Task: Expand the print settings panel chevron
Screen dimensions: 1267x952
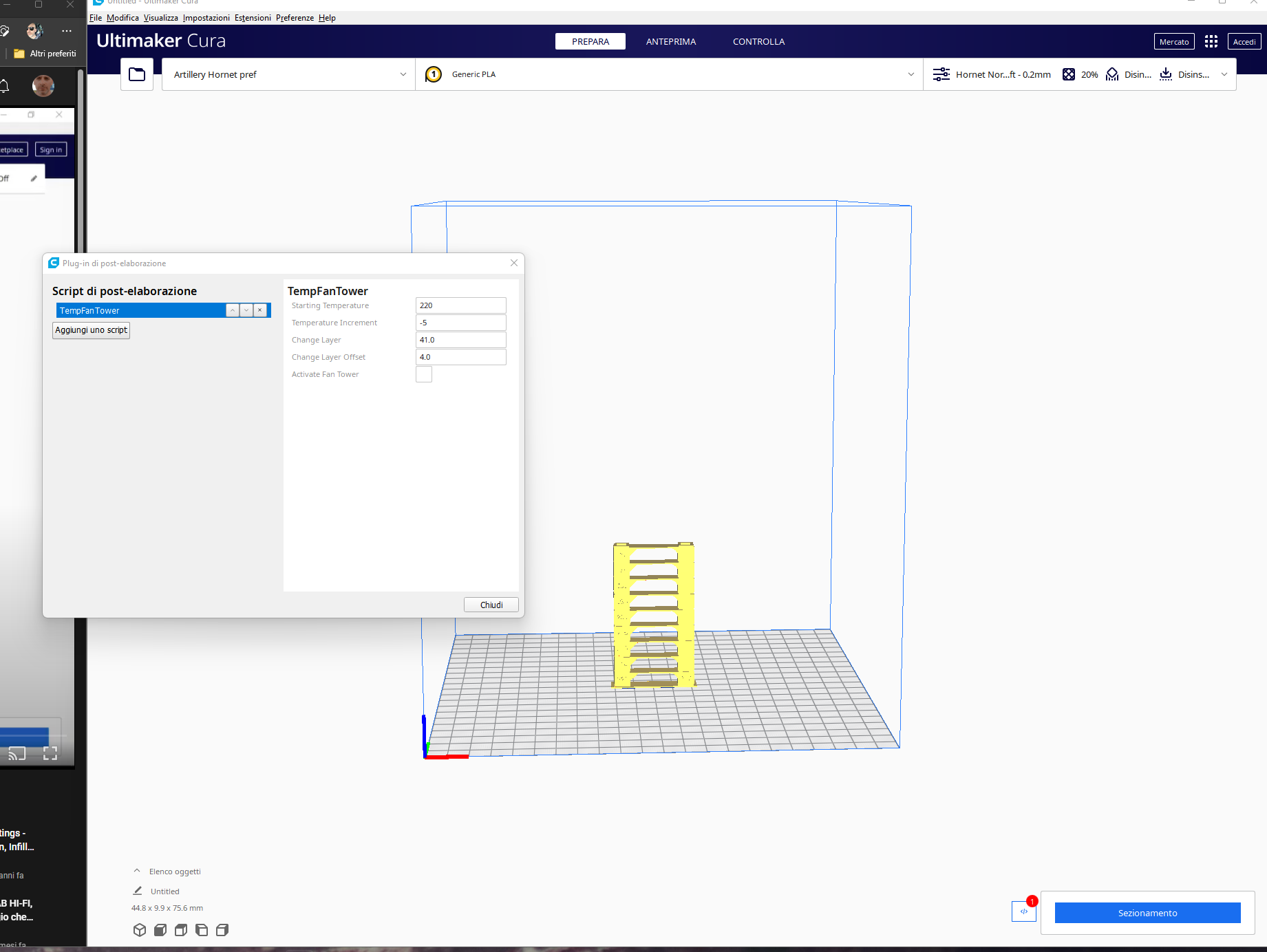Action: 1224,74
